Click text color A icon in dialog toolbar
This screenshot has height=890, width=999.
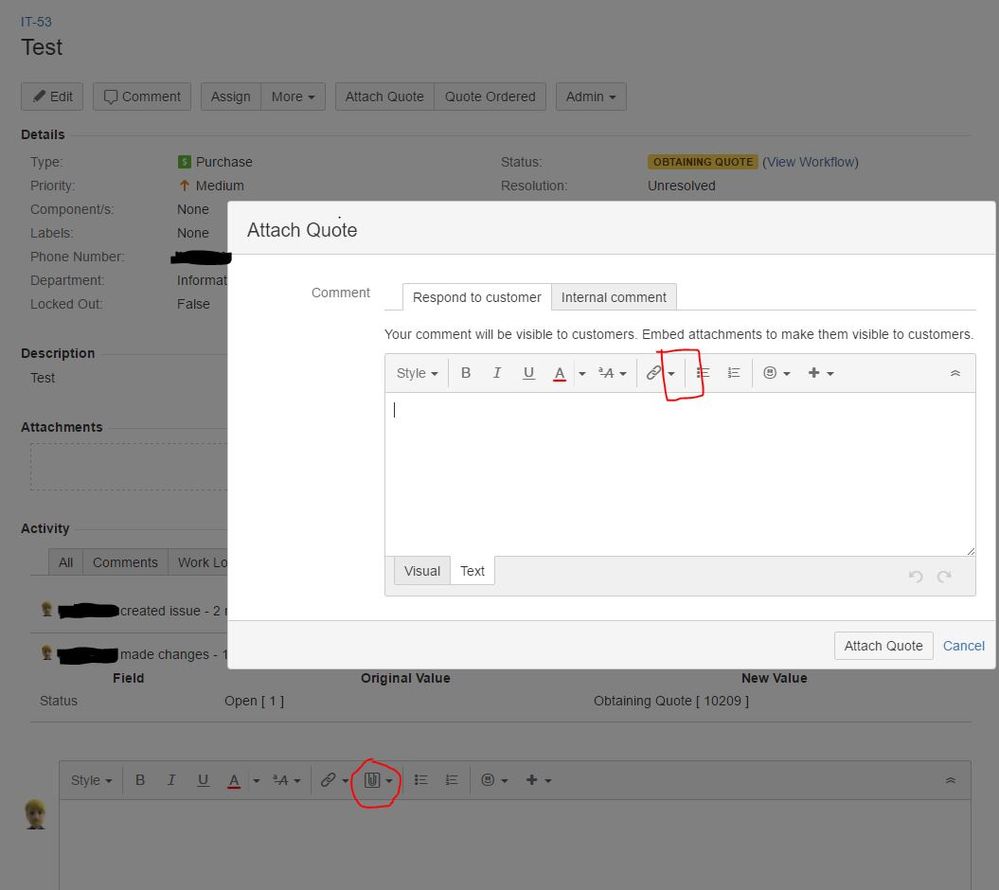tap(559, 373)
